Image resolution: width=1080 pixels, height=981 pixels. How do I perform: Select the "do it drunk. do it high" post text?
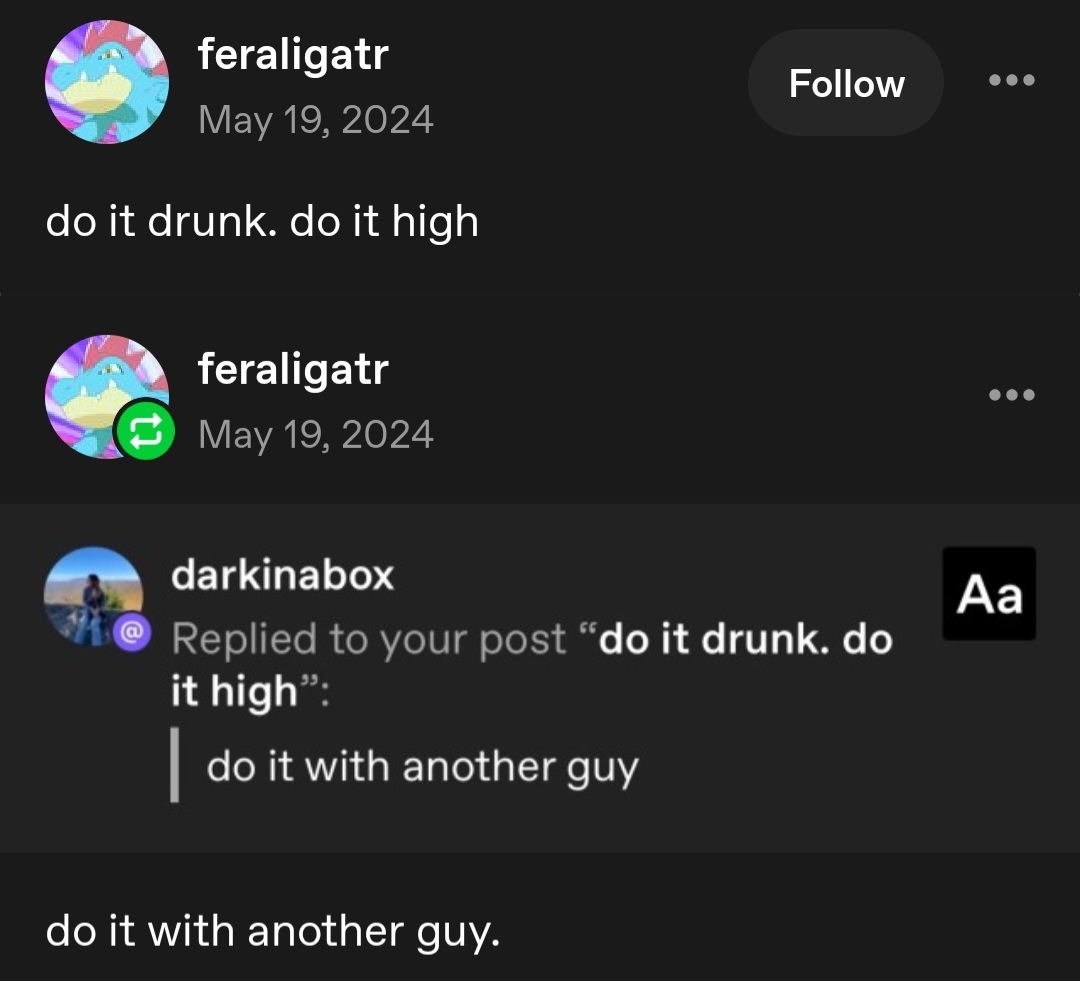point(262,221)
